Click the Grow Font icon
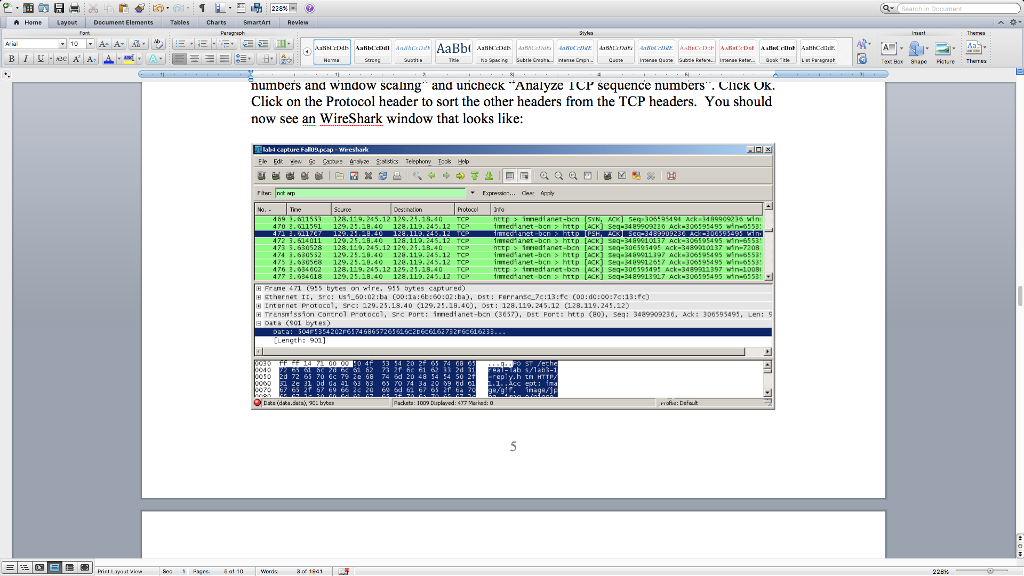The height and width of the screenshot is (576, 1024). pos(103,44)
